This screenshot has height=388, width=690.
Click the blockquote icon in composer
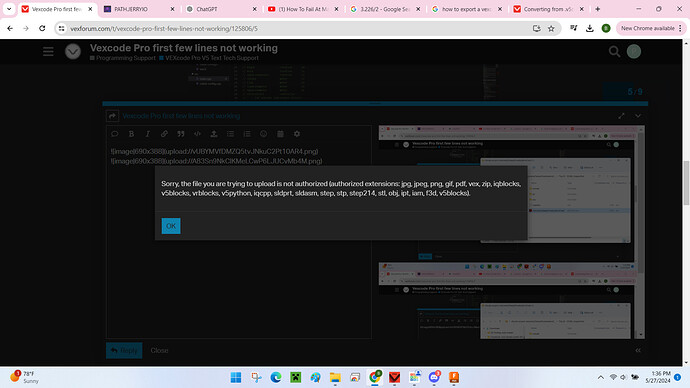[181, 134]
